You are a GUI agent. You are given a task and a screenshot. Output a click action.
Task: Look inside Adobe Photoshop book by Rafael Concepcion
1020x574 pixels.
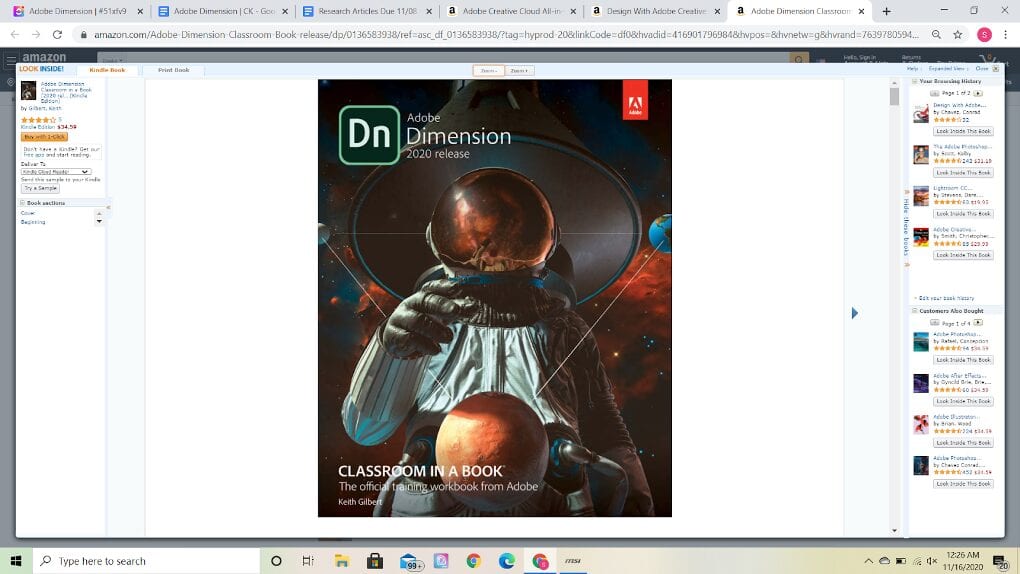click(x=963, y=360)
